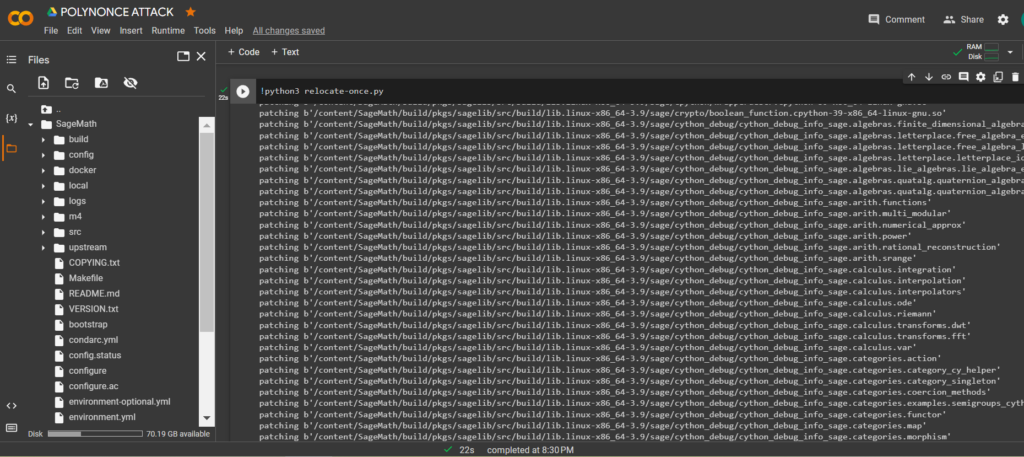The height and width of the screenshot is (457, 1024).
Task: Open the RAM Disk resources indicator
Action: pyautogui.click(x=976, y=52)
